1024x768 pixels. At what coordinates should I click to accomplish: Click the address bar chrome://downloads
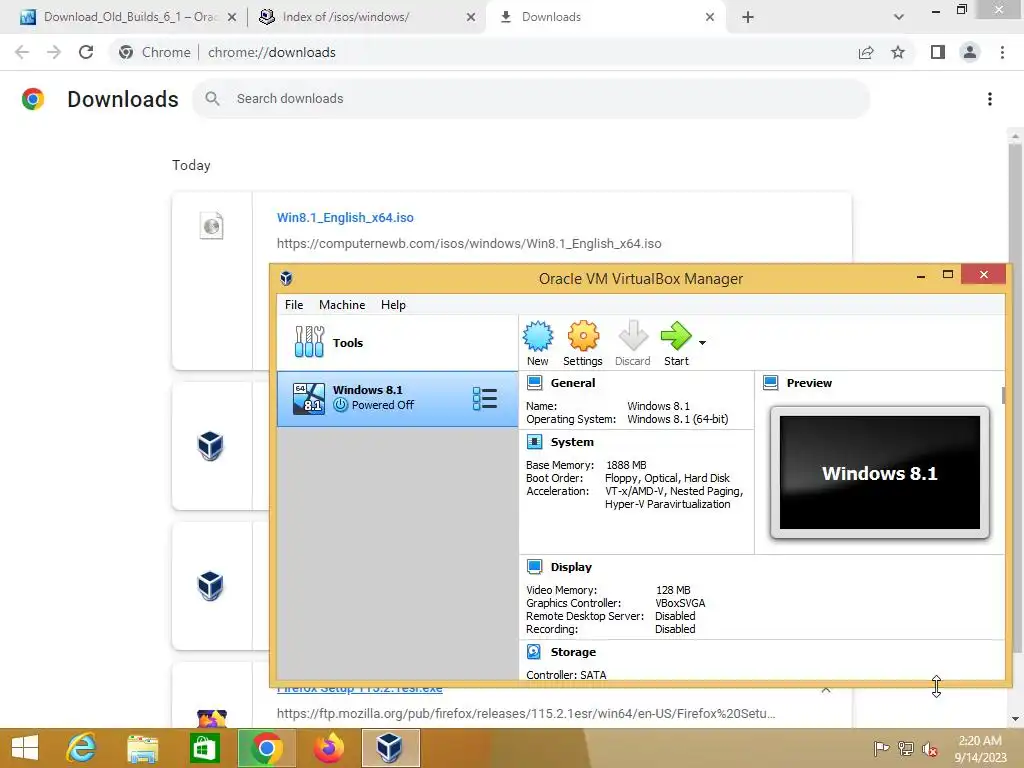pyautogui.click(x=272, y=52)
